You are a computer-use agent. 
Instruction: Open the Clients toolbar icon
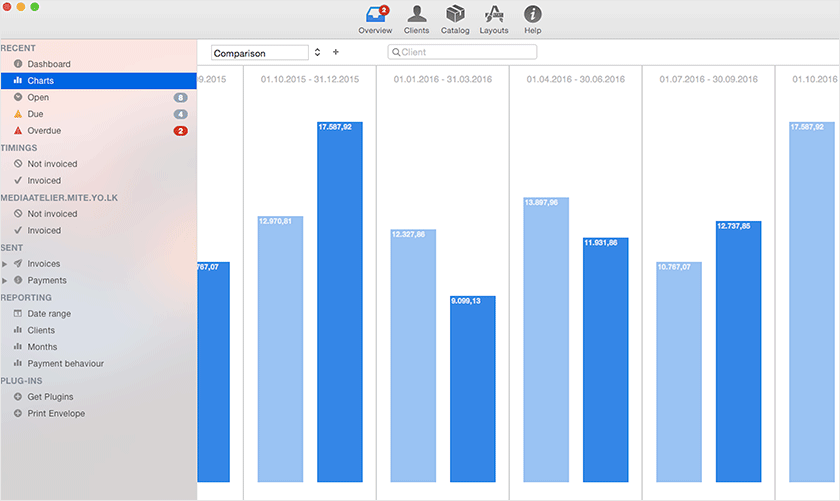click(416, 14)
